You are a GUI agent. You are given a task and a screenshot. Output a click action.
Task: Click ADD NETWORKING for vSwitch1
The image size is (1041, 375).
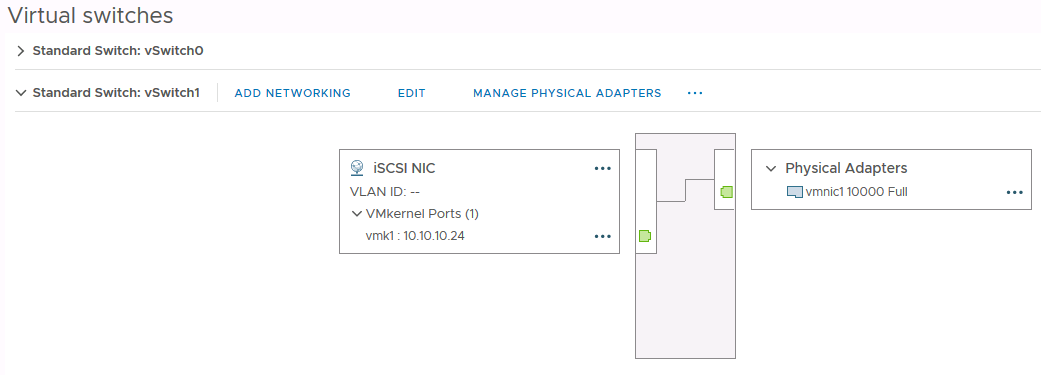coord(293,93)
